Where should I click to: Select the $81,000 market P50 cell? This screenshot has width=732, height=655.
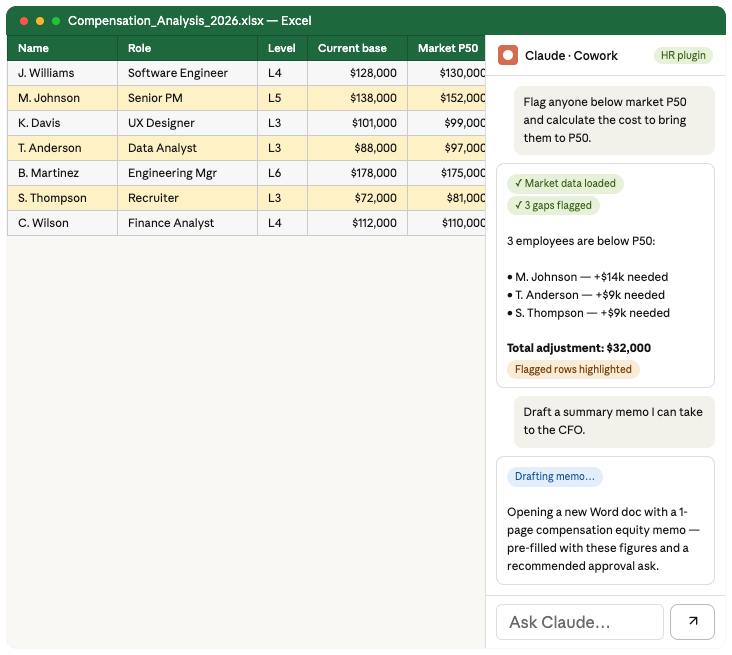tap(446, 198)
